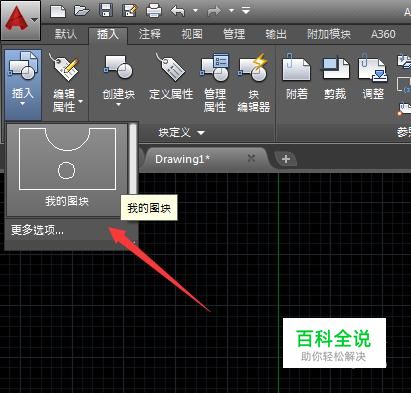411x393 pixels.
Task: Click the New drawing icon
Action: click(x=58, y=11)
